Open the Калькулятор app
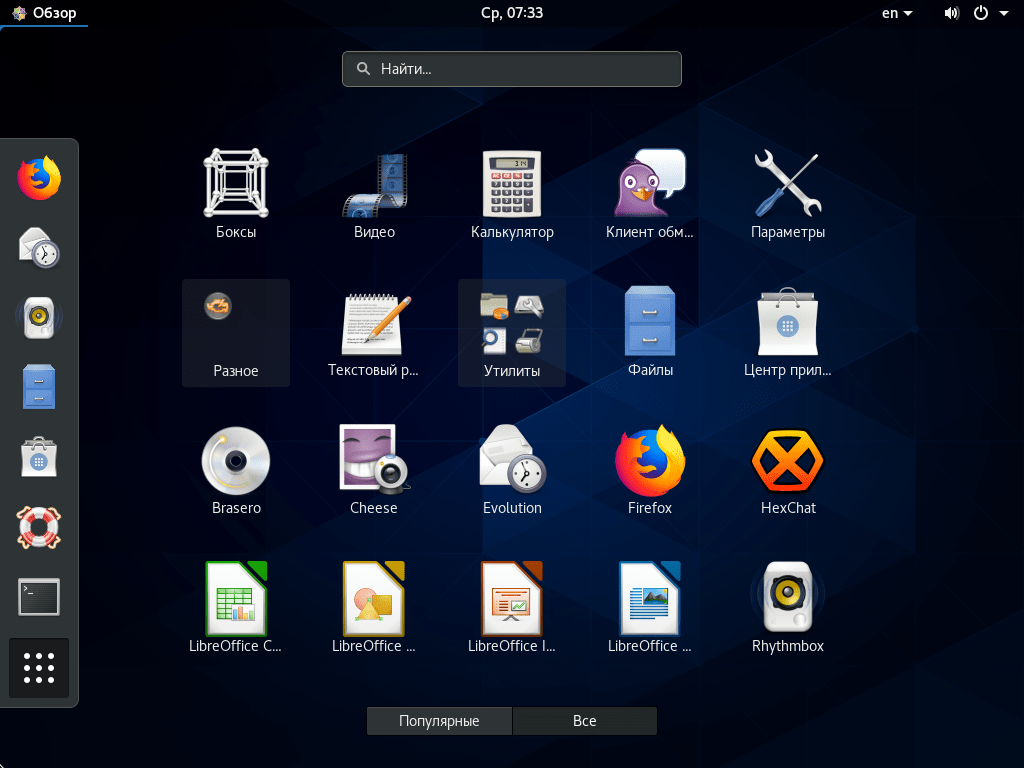The width and height of the screenshot is (1024, 768). (x=512, y=185)
